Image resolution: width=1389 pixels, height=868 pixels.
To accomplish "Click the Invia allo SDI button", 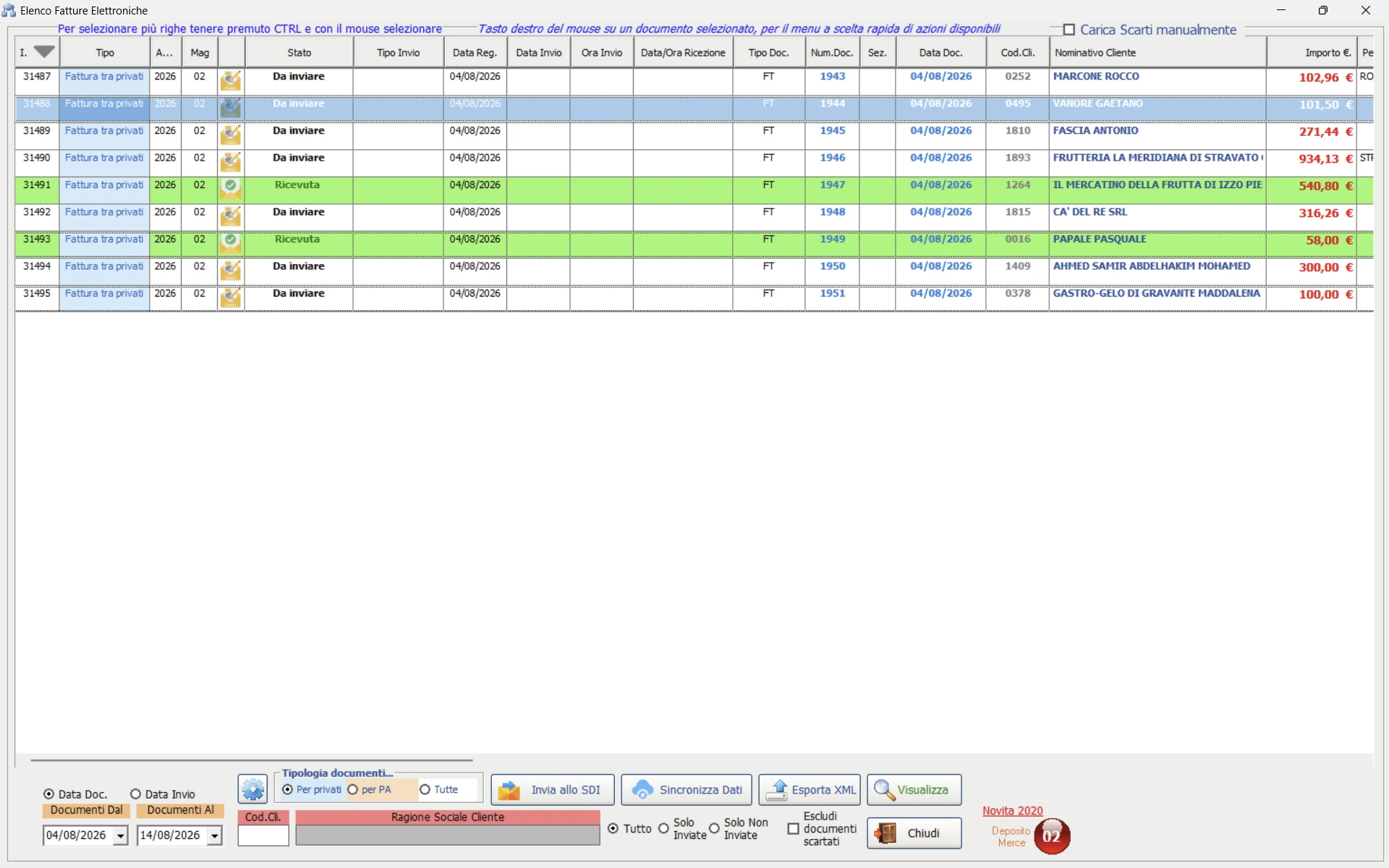I will 553,790.
